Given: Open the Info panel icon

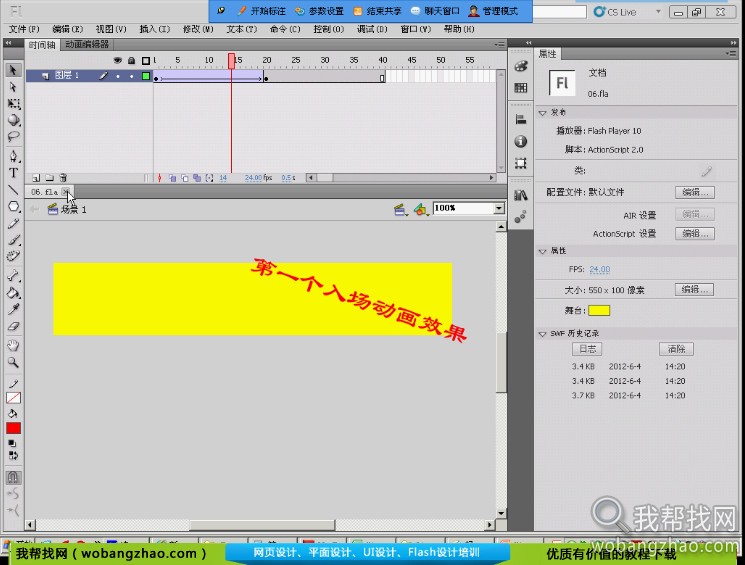Looking at the screenshot, I should click(521, 141).
